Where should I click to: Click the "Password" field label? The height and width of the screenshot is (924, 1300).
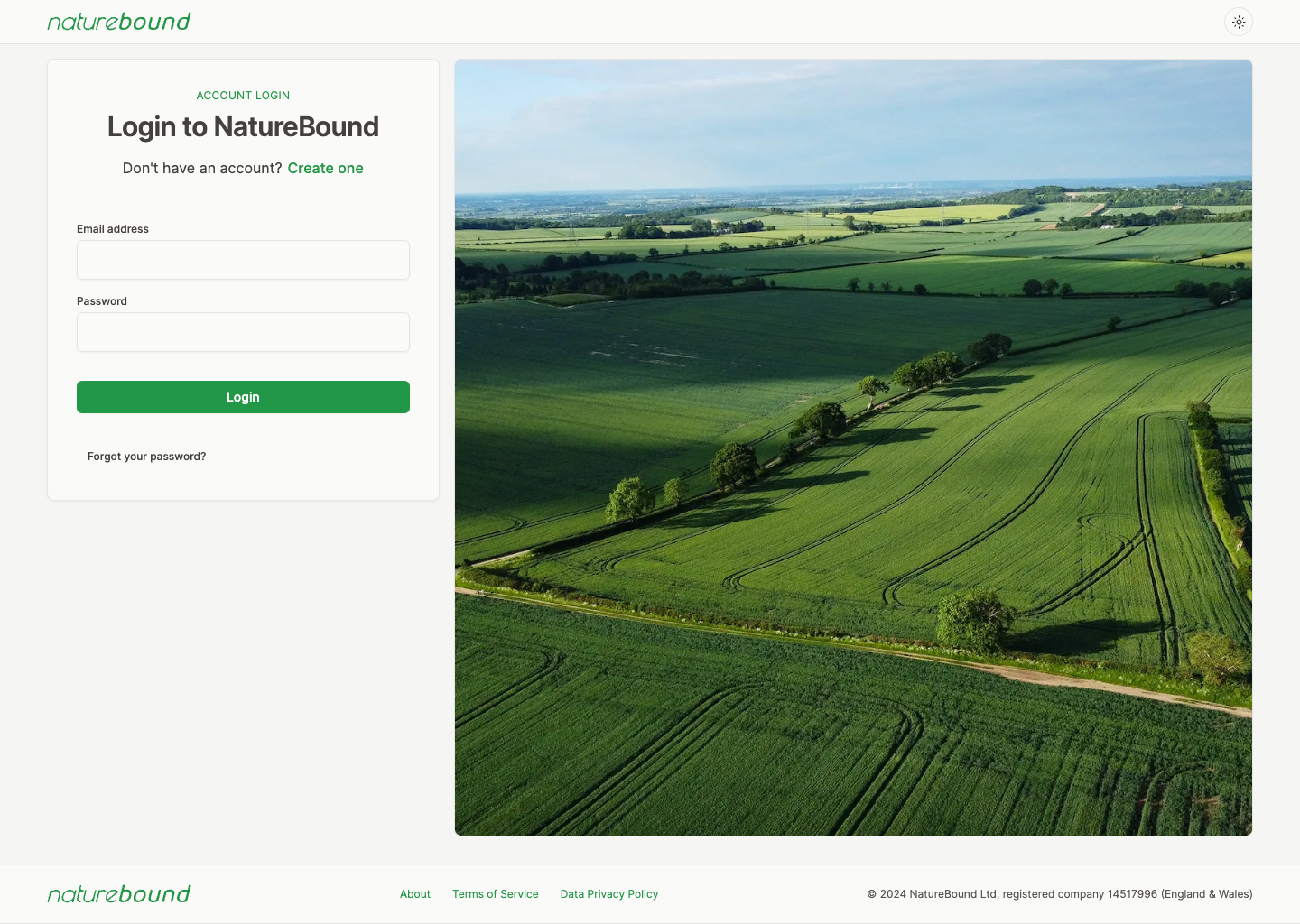point(102,301)
